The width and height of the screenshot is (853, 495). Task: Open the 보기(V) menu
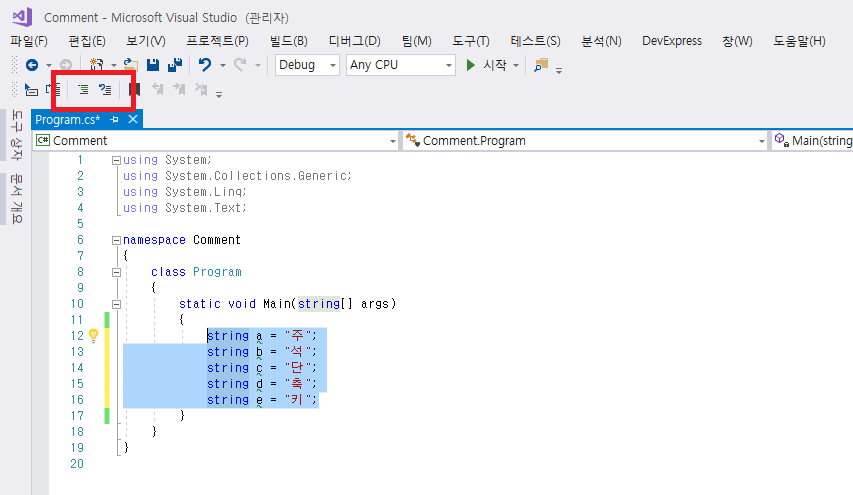coord(146,41)
